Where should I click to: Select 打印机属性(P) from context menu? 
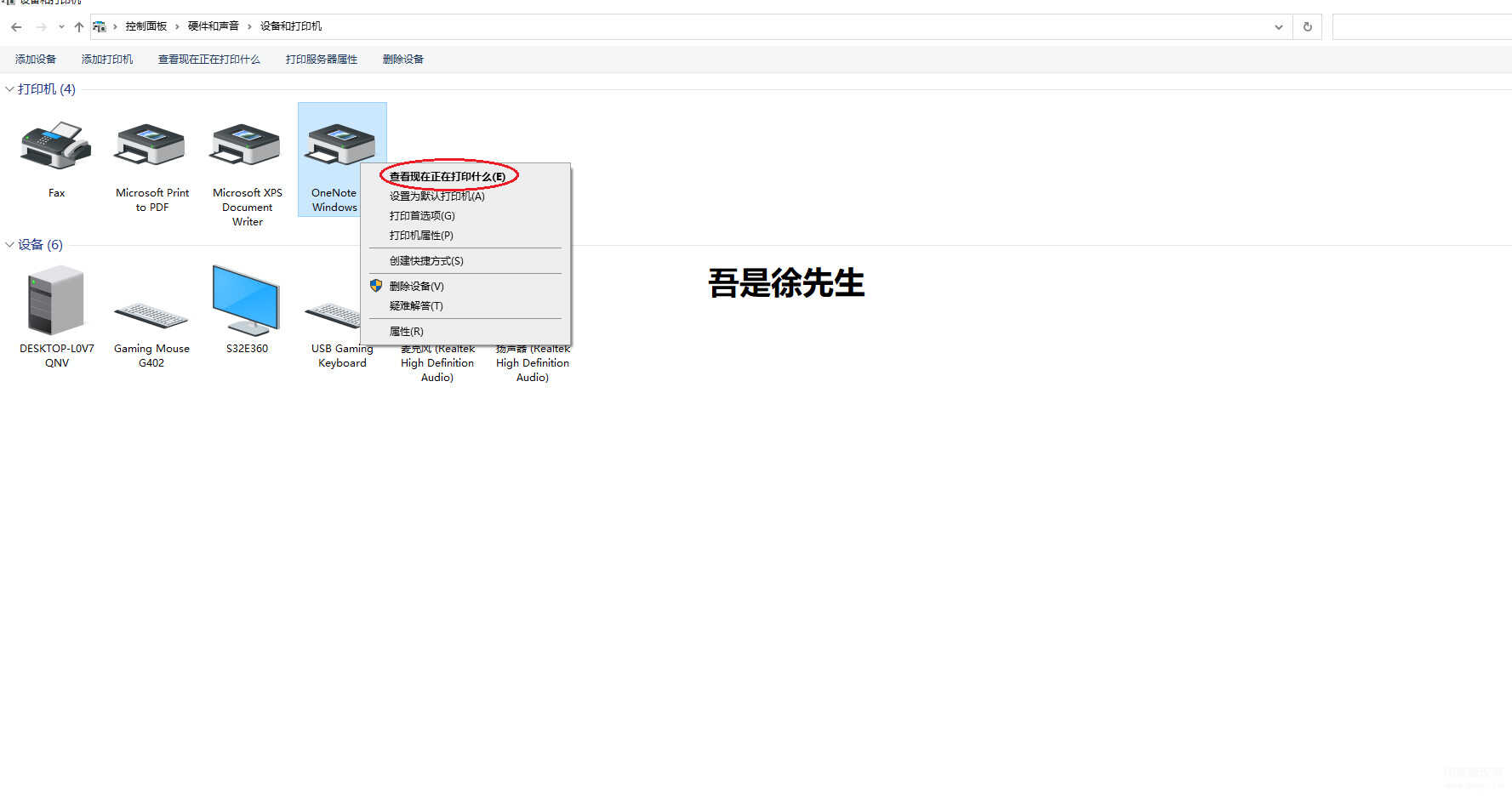[421, 236]
